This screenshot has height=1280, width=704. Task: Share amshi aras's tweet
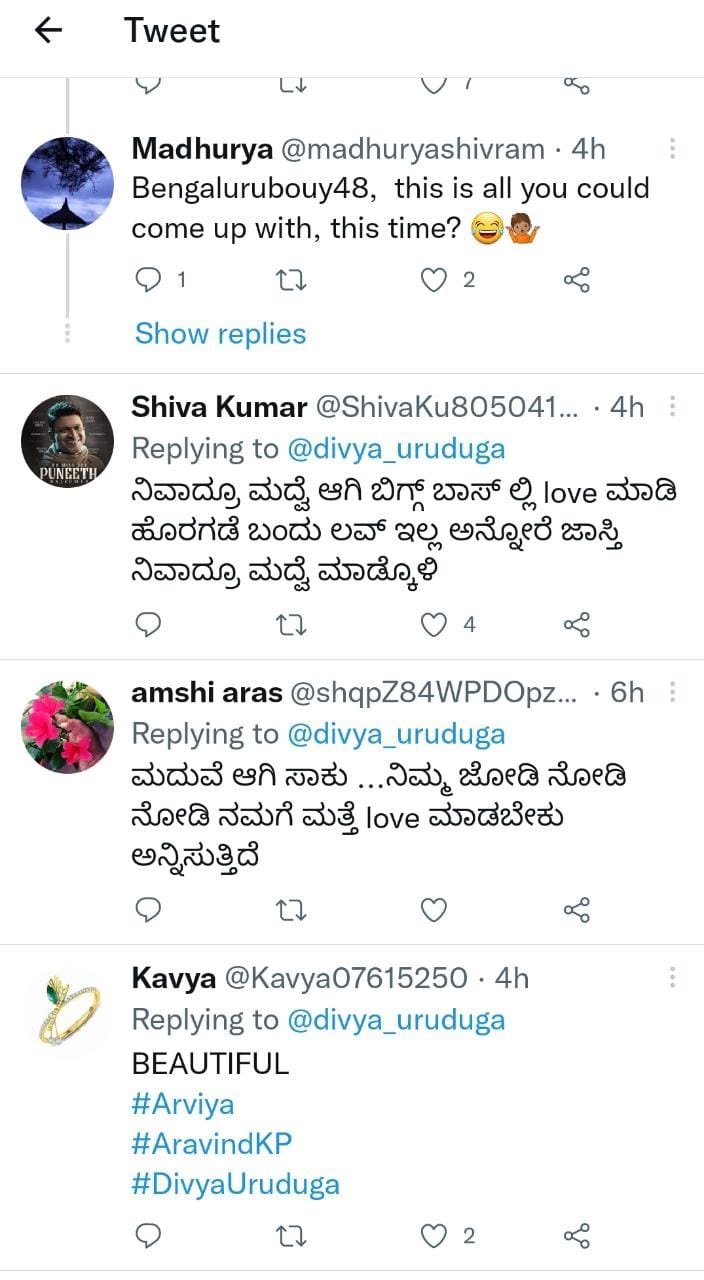[577, 909]
